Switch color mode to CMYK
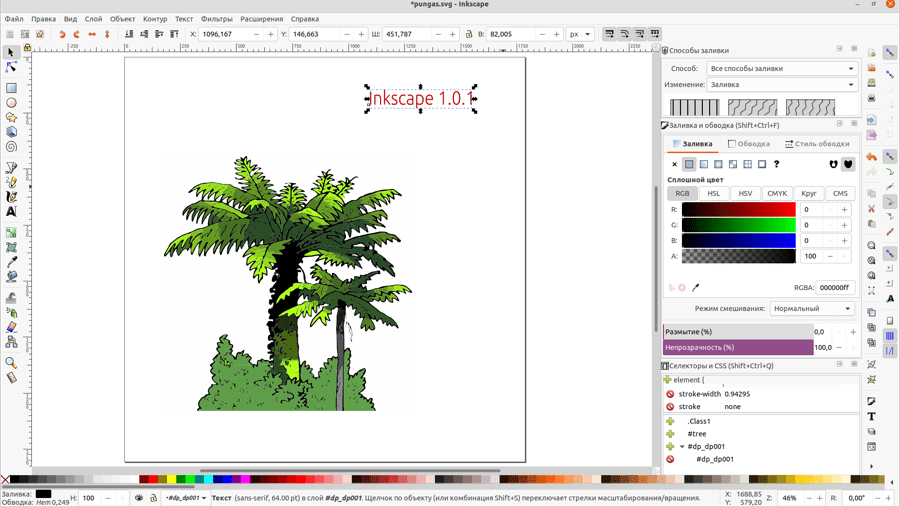The width and height of the screenshot is (900, 506). pos(777,194)
